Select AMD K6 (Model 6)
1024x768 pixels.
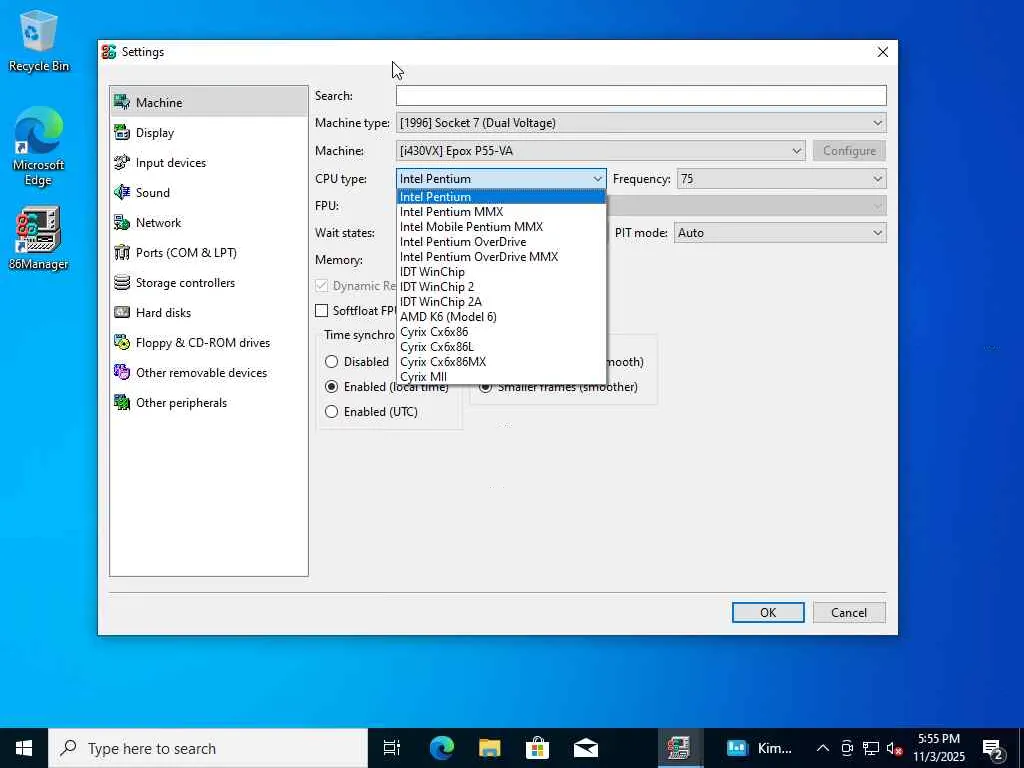[501, 317]
